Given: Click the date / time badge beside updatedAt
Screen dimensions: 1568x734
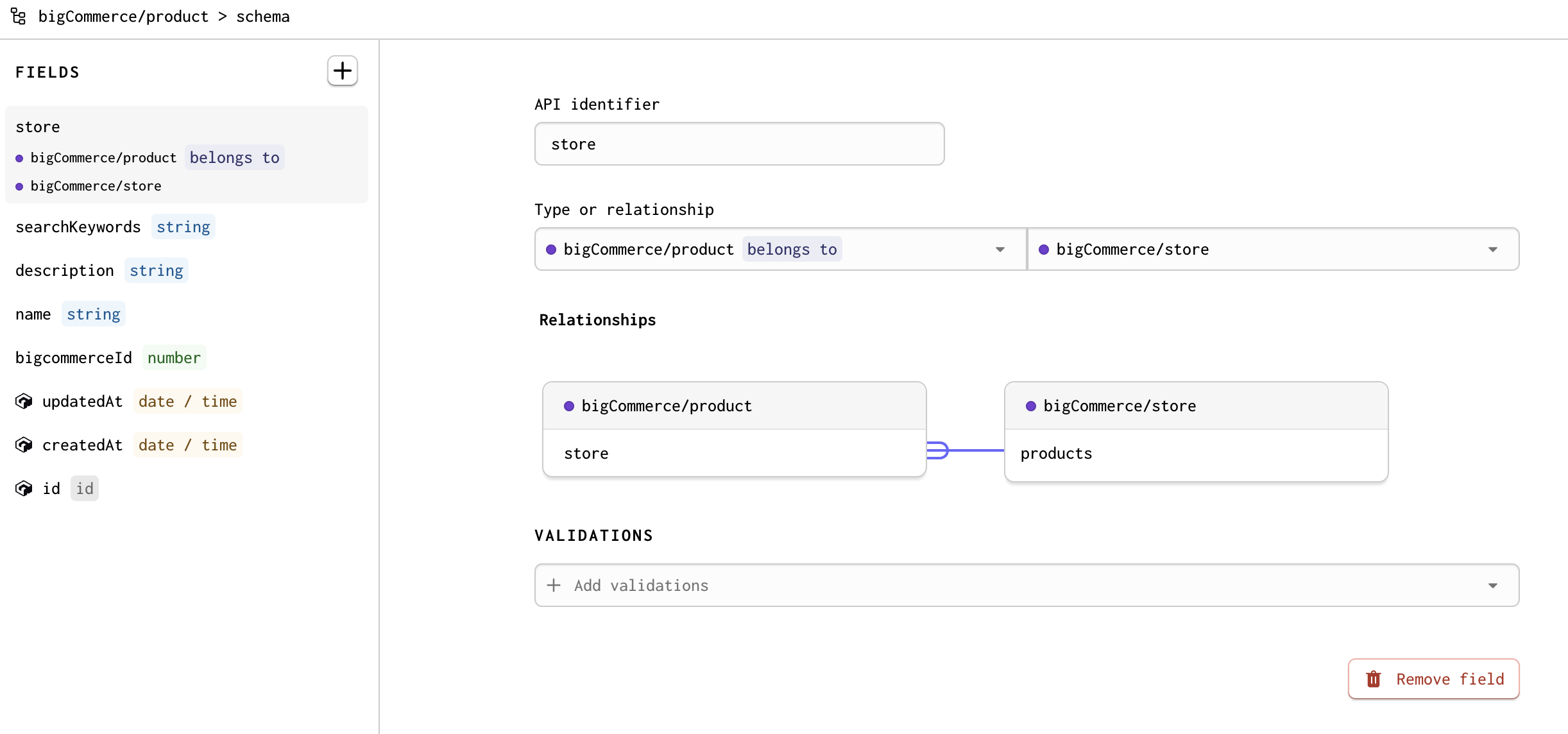Looking at the screenshot, I should click(x=188, y=401).
